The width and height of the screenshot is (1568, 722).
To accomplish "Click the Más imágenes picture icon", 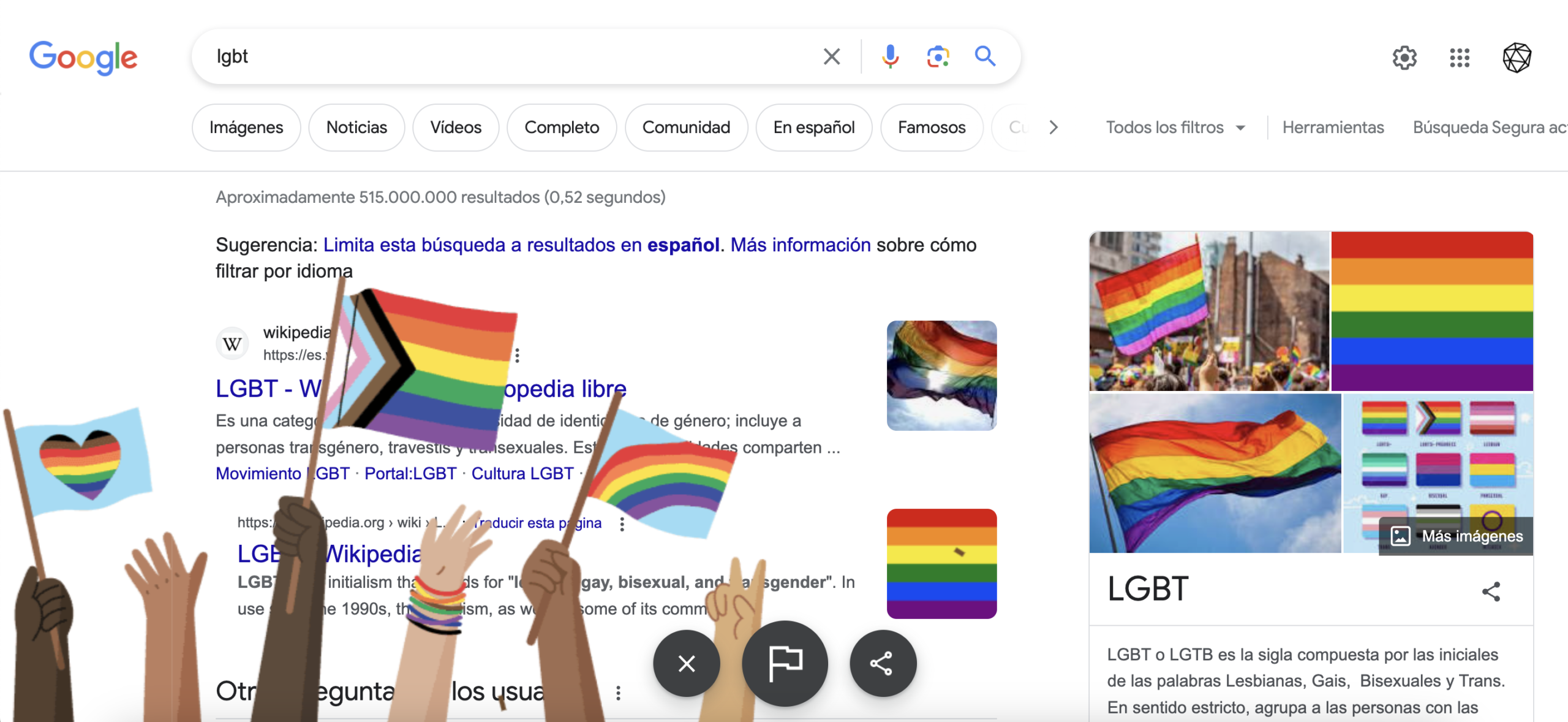I will pos(1400,536).
